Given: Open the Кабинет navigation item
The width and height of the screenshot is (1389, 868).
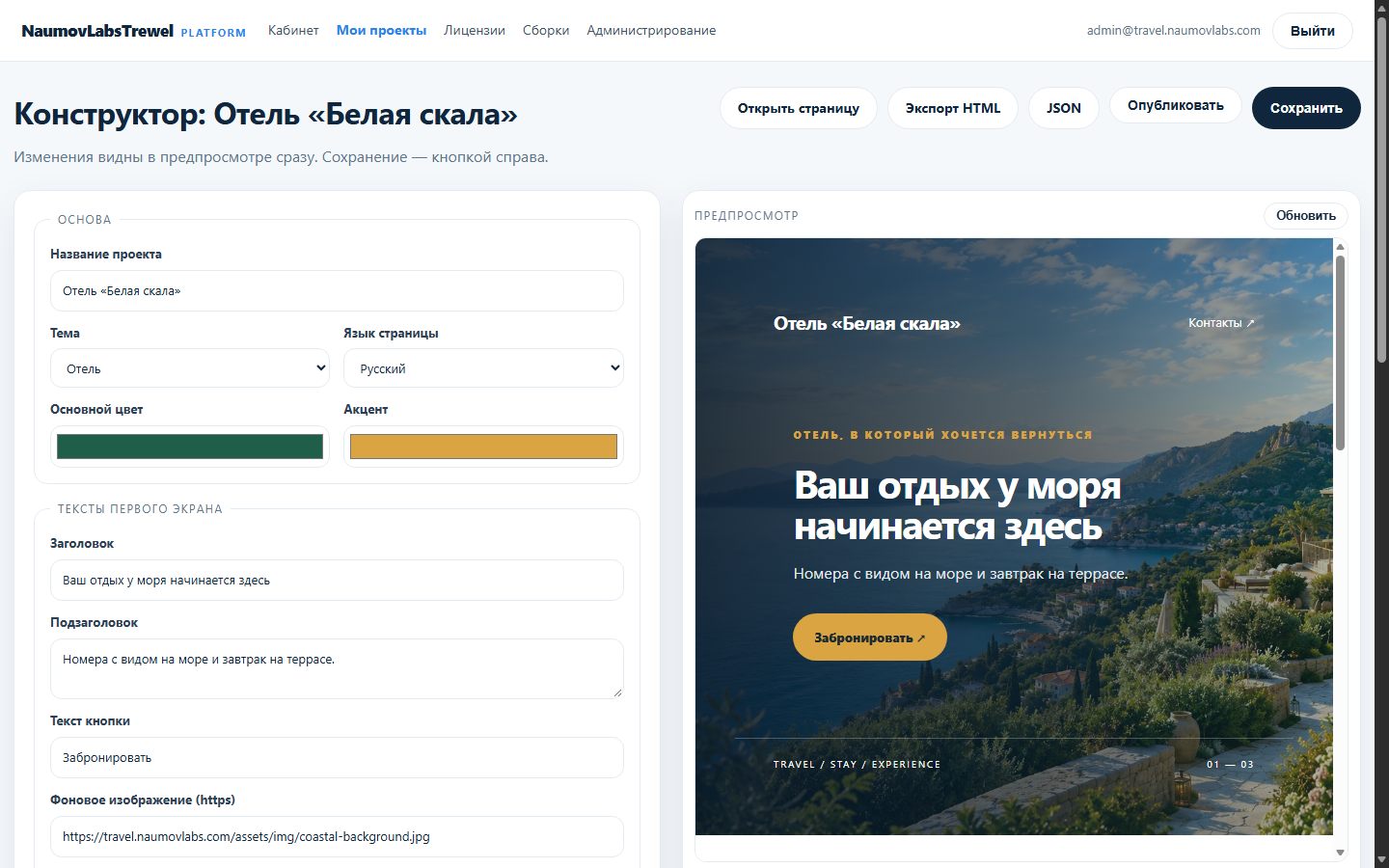Looking at the screenshot, I should [x=293, y=31].
